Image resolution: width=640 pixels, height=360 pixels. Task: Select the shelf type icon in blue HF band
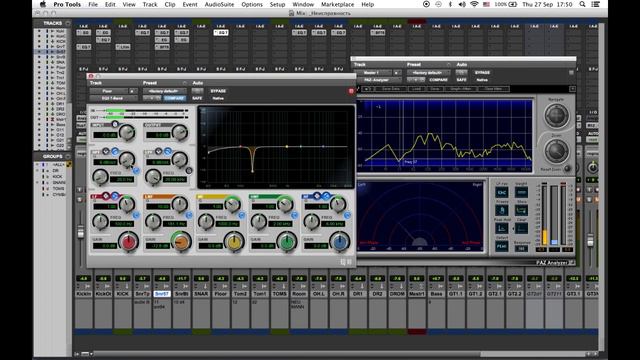pyautogui.click(x=326, y=196)
